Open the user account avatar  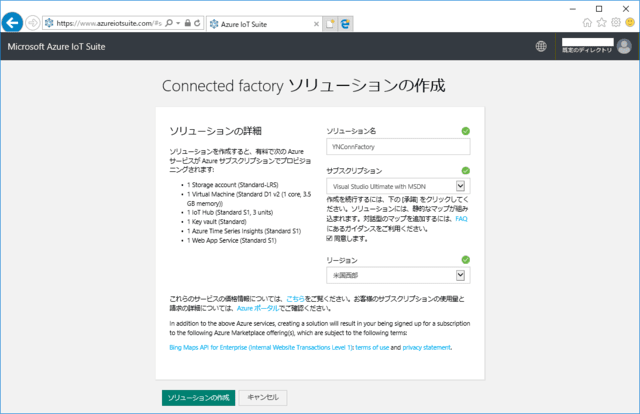624,46
